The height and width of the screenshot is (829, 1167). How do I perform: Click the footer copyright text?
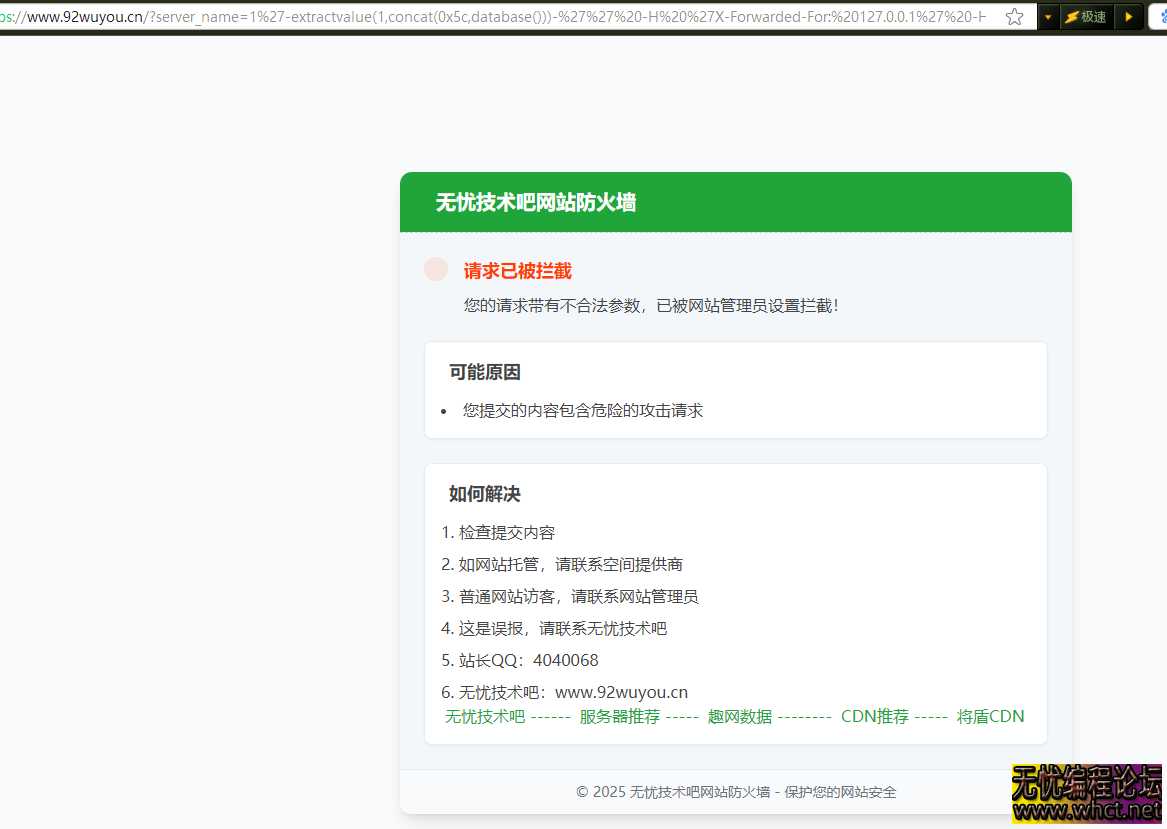(735, 792)
